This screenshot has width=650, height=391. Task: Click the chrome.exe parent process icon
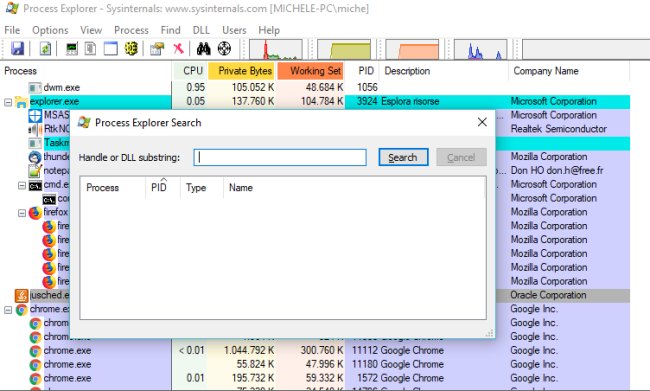pos(22,310)
